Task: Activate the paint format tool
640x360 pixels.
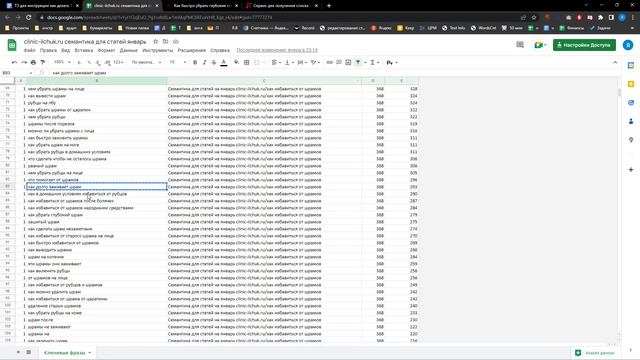Action: [x=42, y=62]
